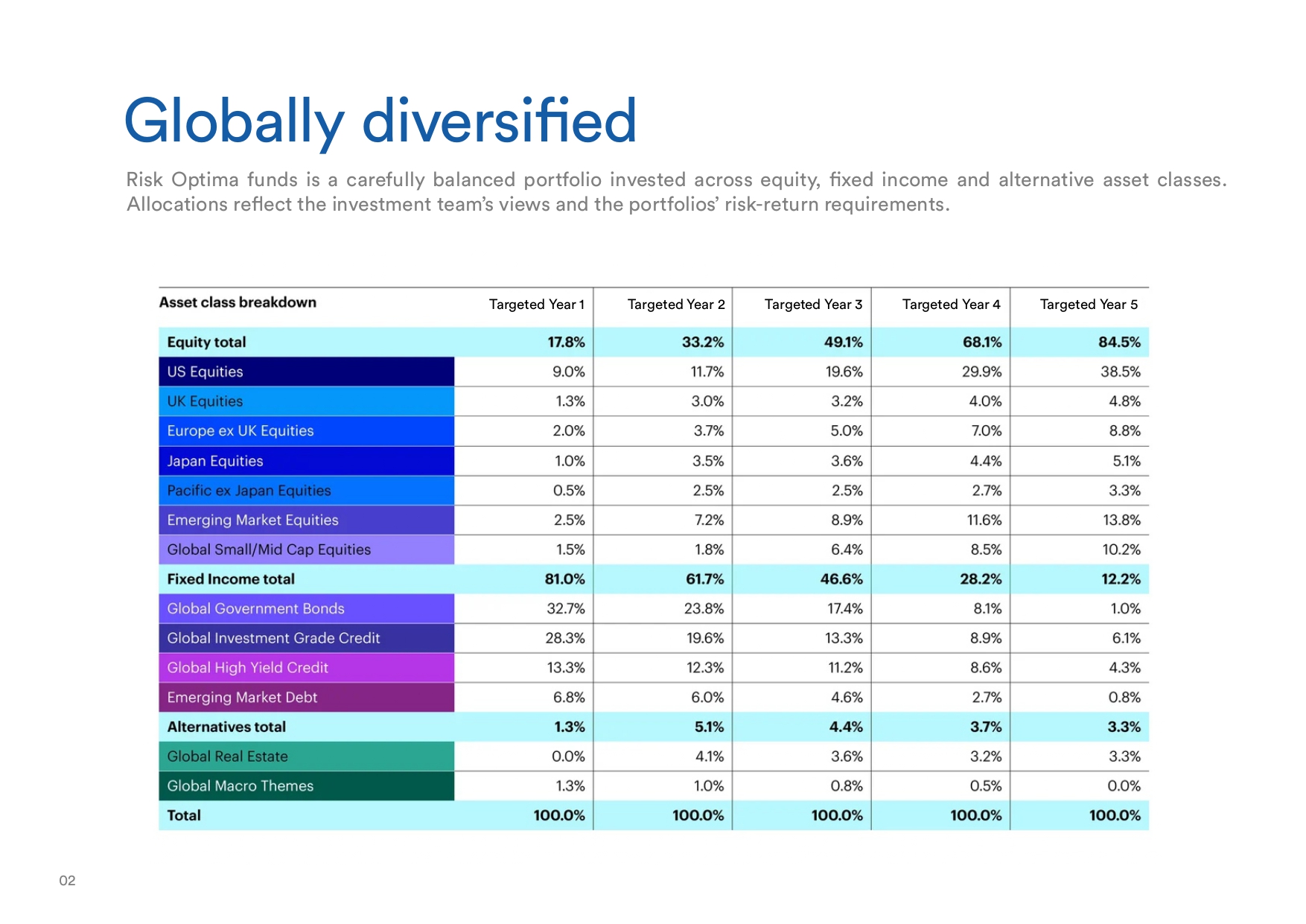Image resolution: width=1306 pixels, height=924 pixels.
Task: Select the Global Macro Themes label
Action: (240, 786)
